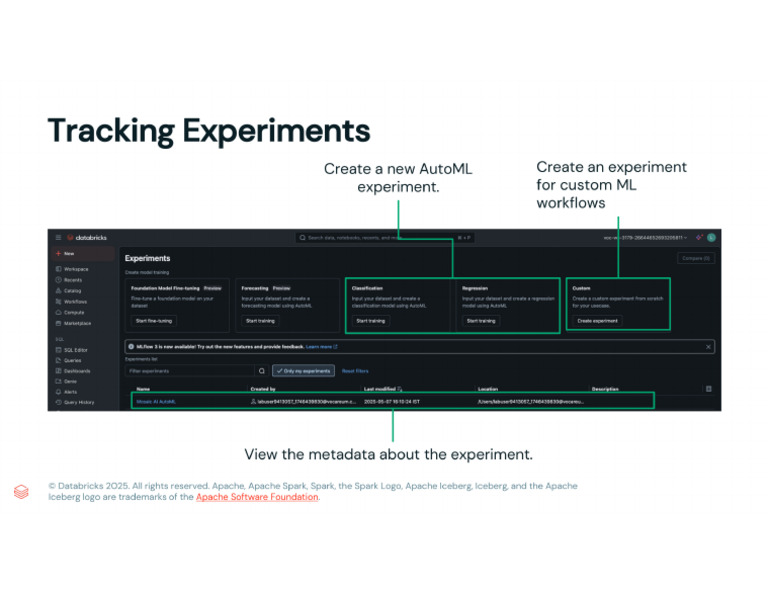Click the Query History icon
This screenshot has height=594, width=768.
click(x=59, y=402)
